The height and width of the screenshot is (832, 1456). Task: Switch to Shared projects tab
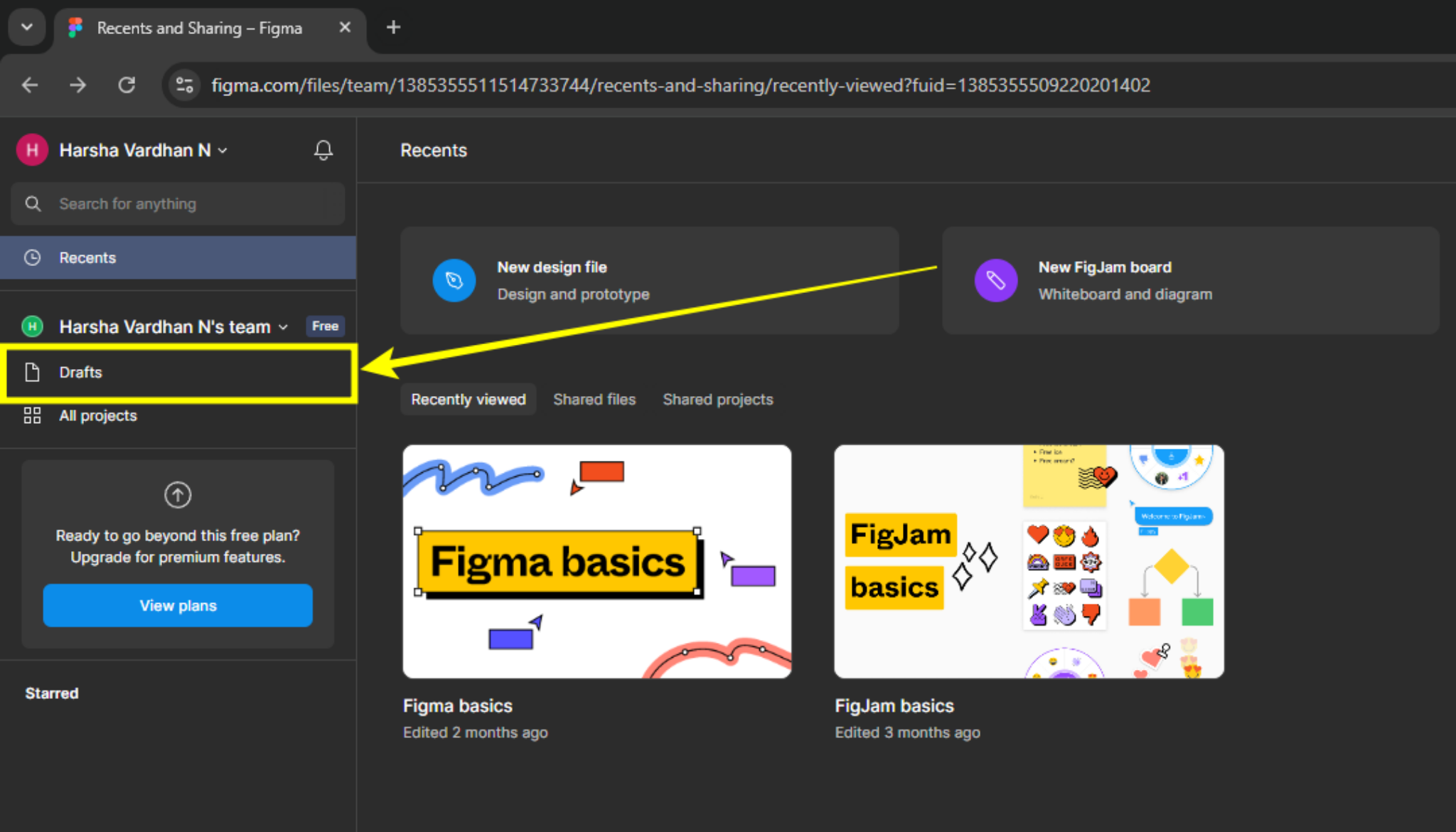click(718, 400)
